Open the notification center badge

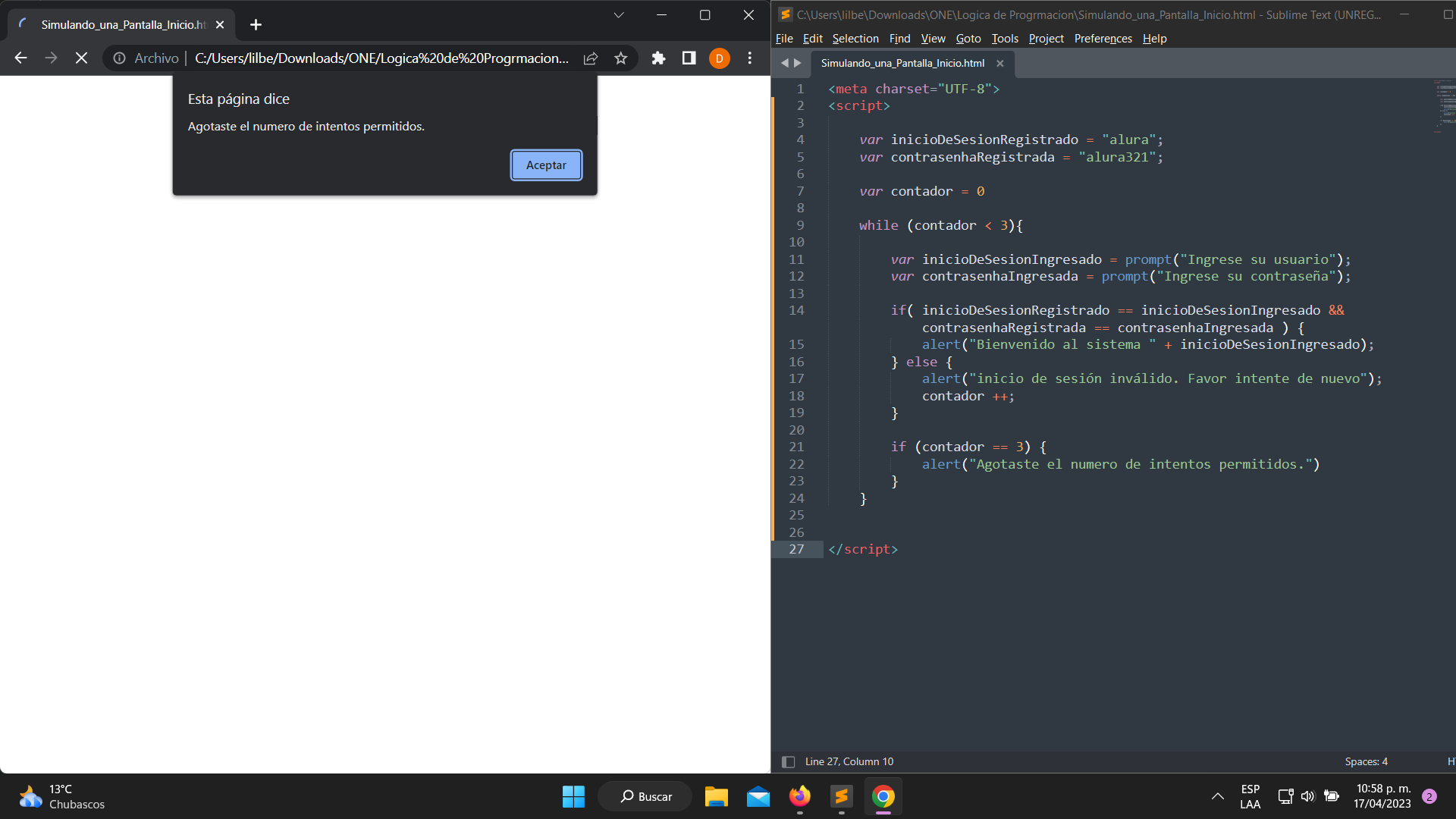[1429, 796]
